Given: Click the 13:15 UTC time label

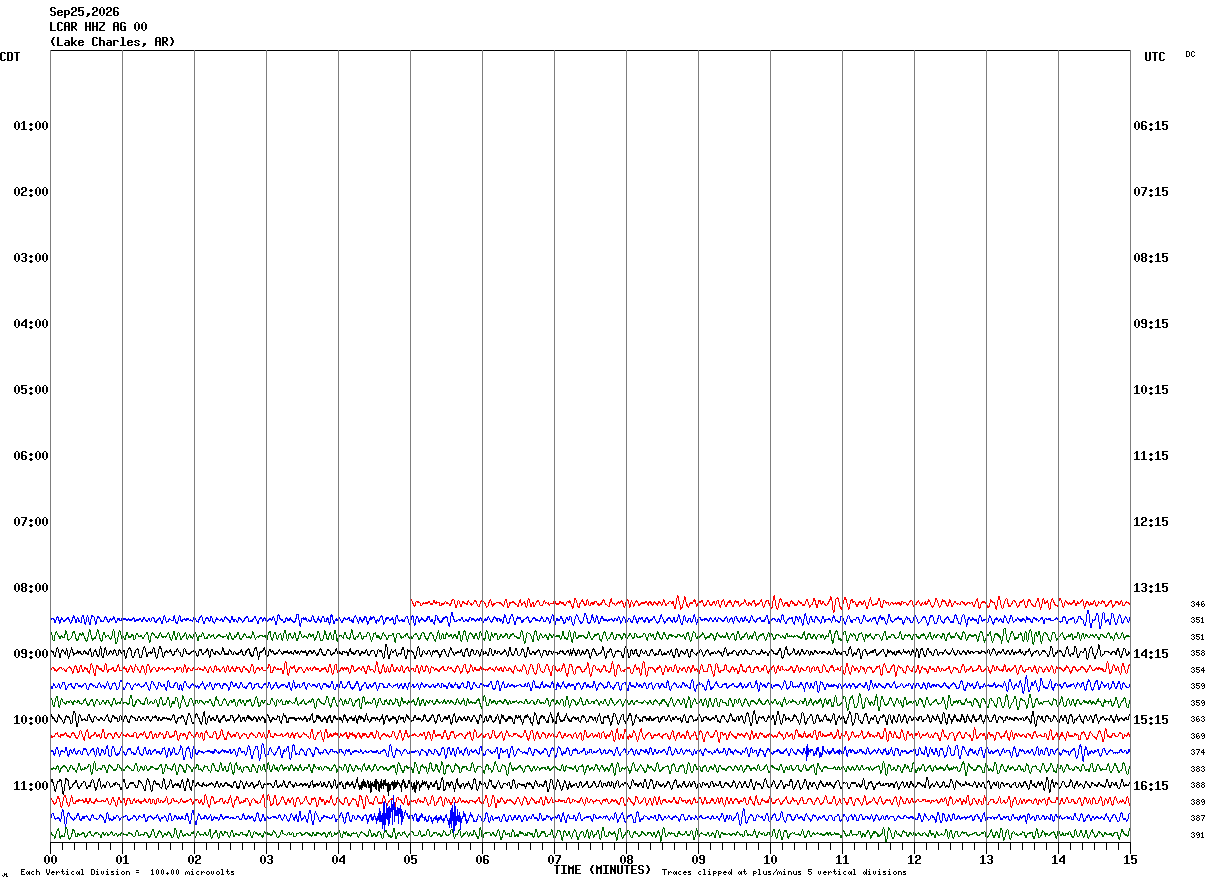Looking at the screenshot, I should [x=1150, y=588].
